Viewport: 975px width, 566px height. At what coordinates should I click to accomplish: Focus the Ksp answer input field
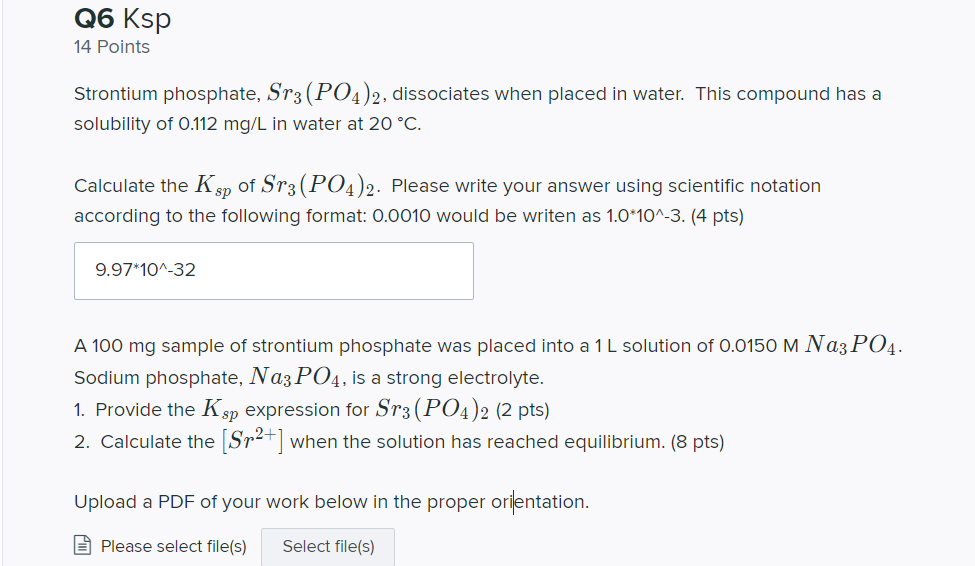(x=274, y=271)
